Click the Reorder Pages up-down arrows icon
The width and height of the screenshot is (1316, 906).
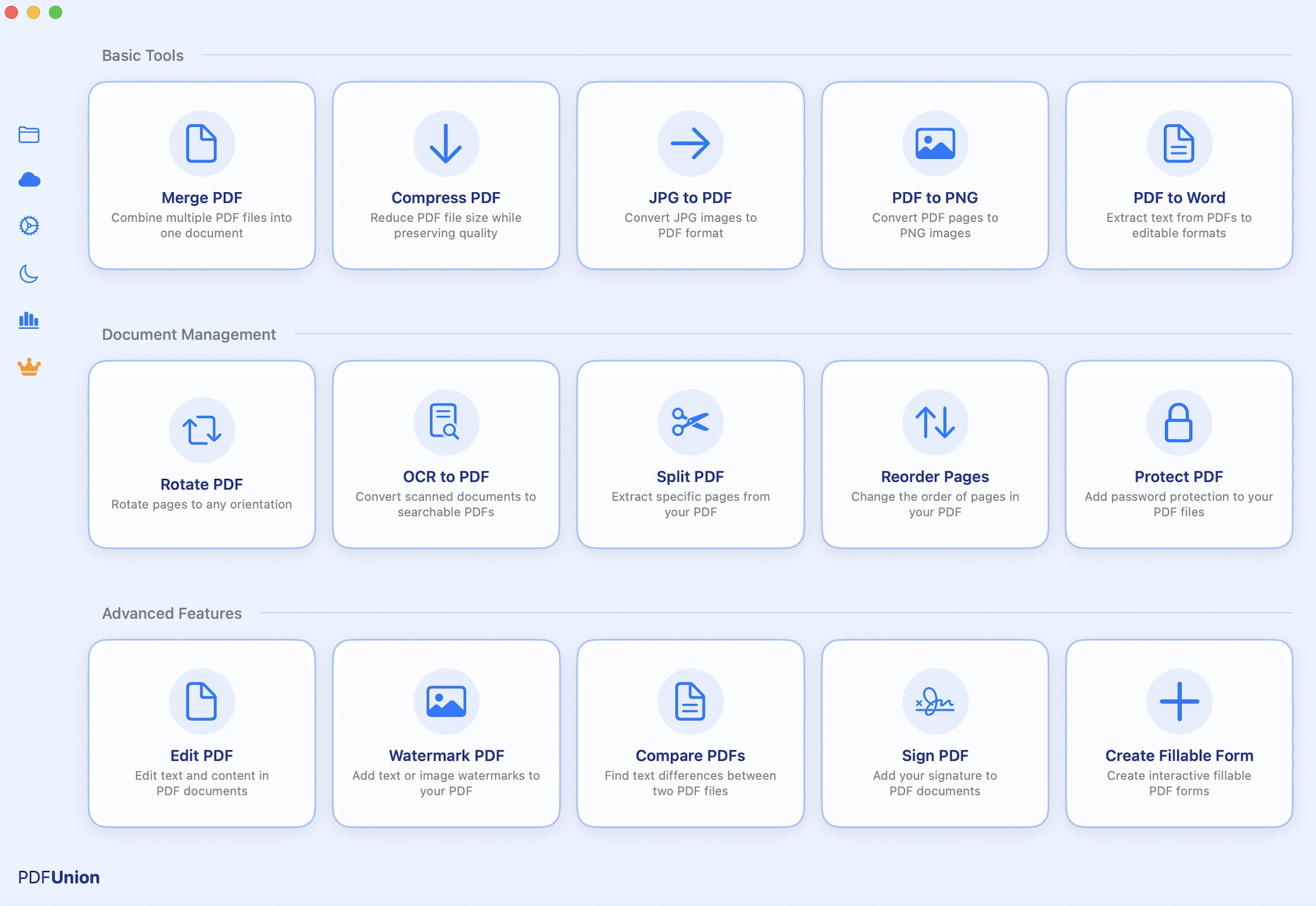(x=935, y=422)
